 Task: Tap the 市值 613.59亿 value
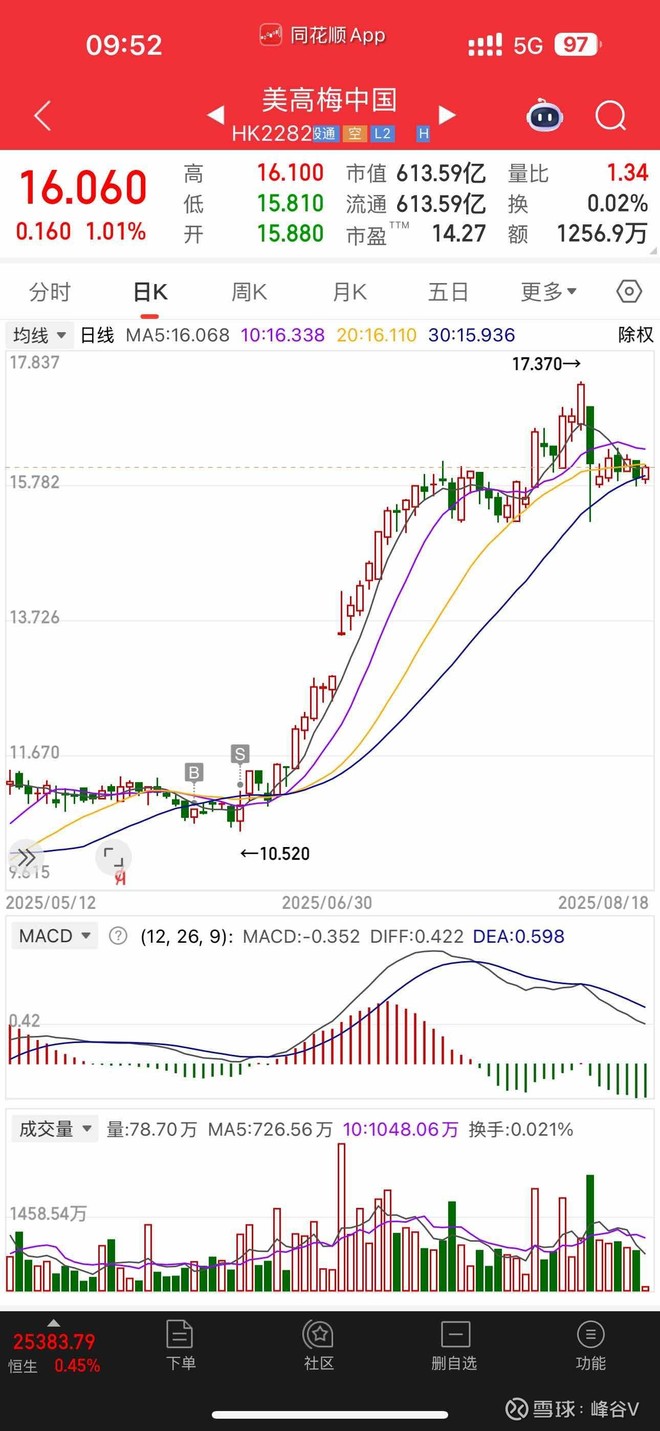pos(441,174)
